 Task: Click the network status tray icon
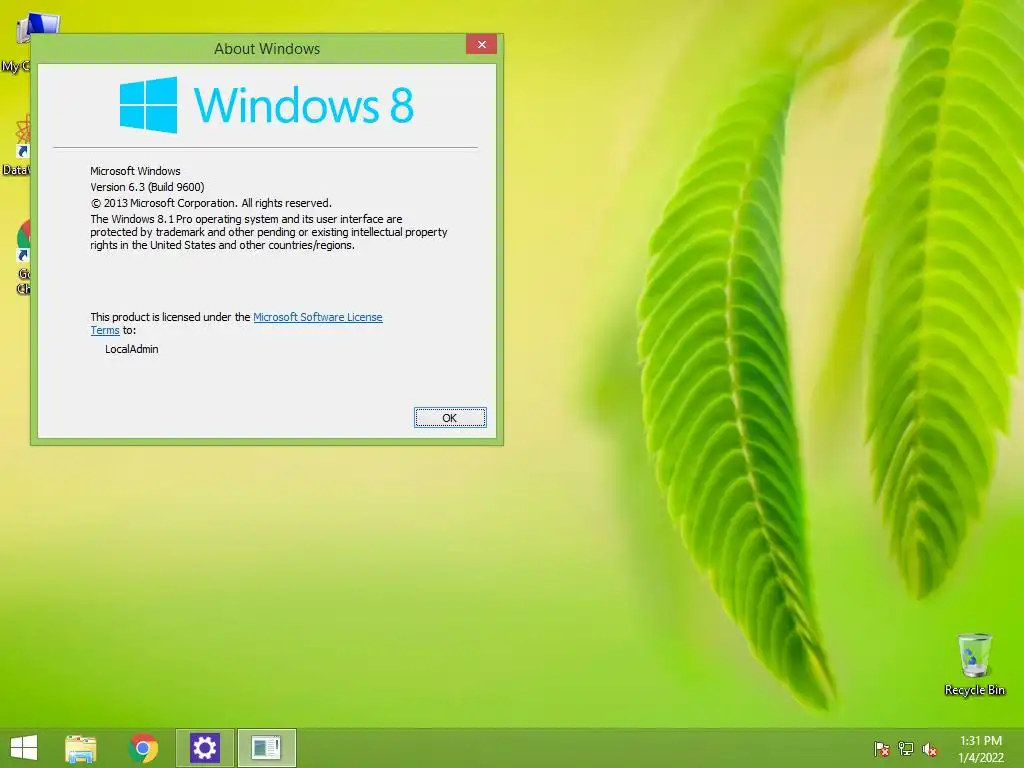point(906,749)
